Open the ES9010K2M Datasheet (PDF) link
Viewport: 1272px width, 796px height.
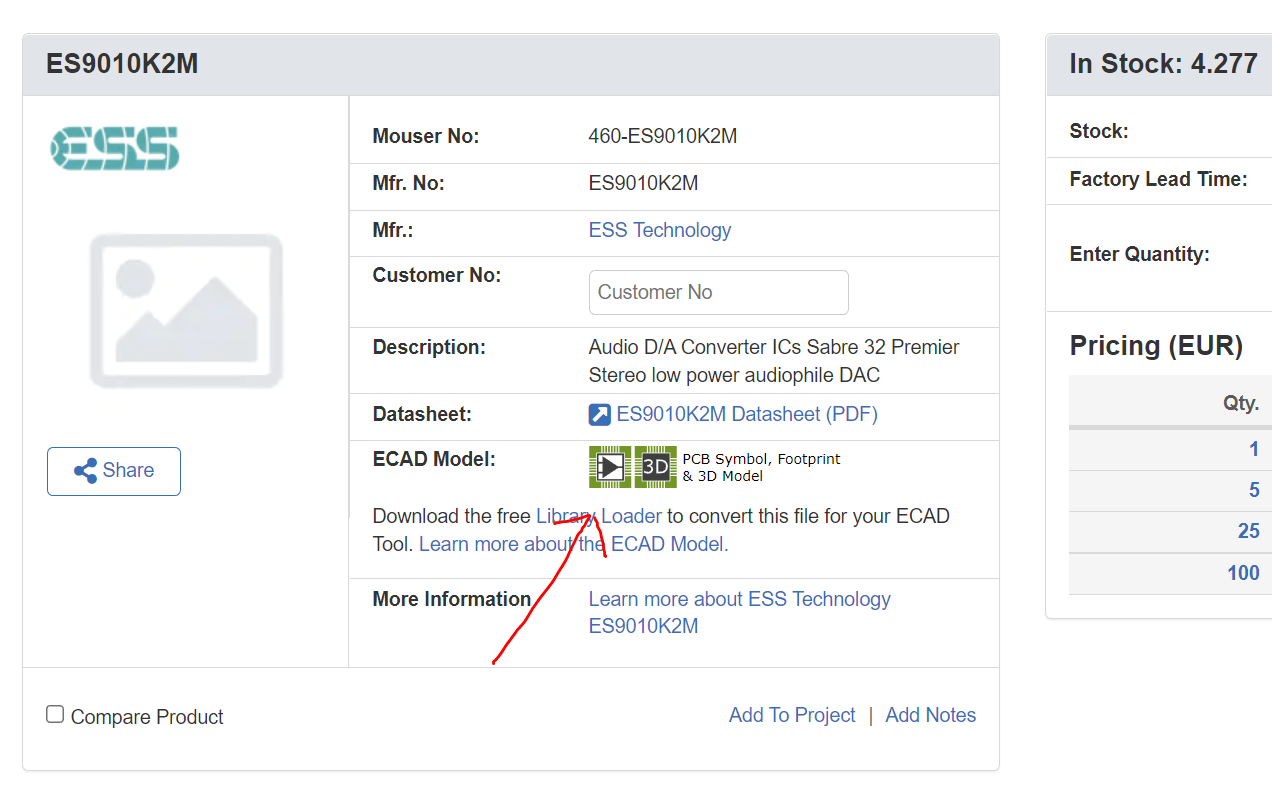[x=747, y=414]
